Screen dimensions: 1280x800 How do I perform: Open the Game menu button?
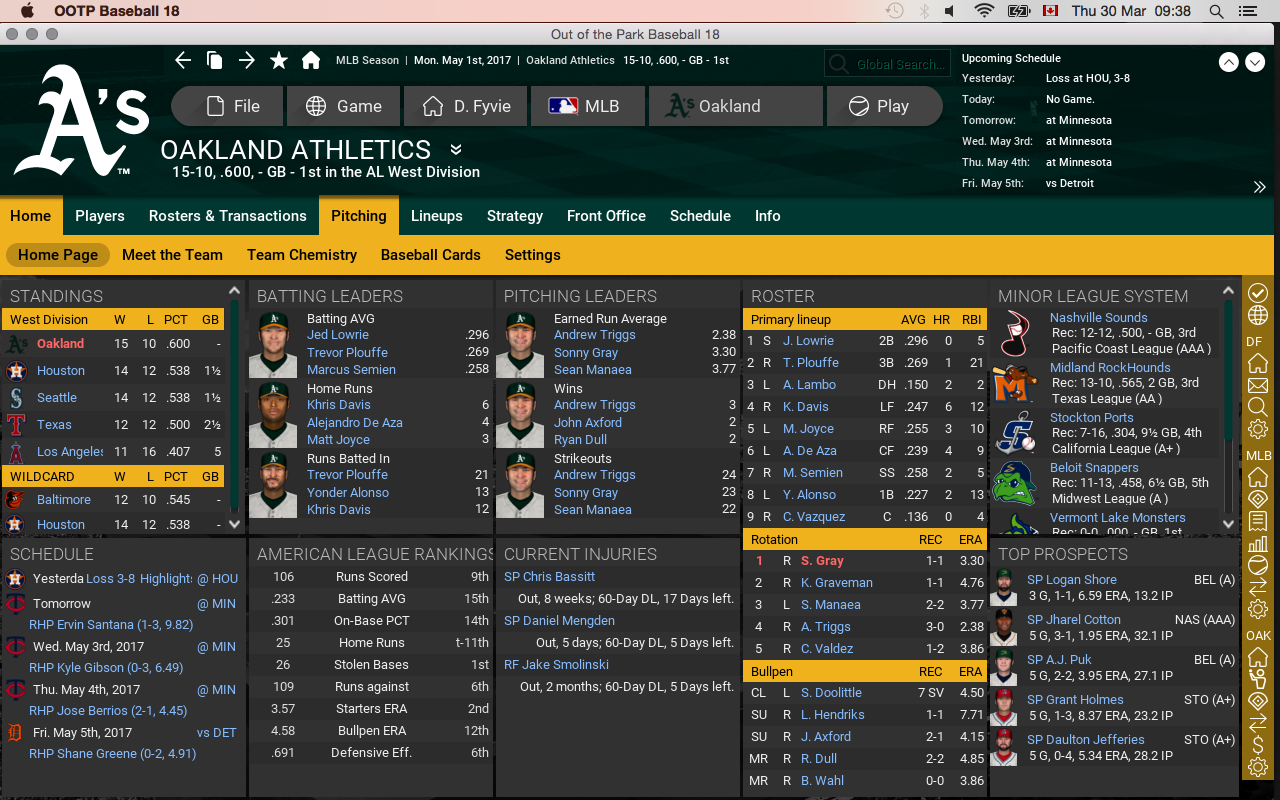[x=343, y=106]
